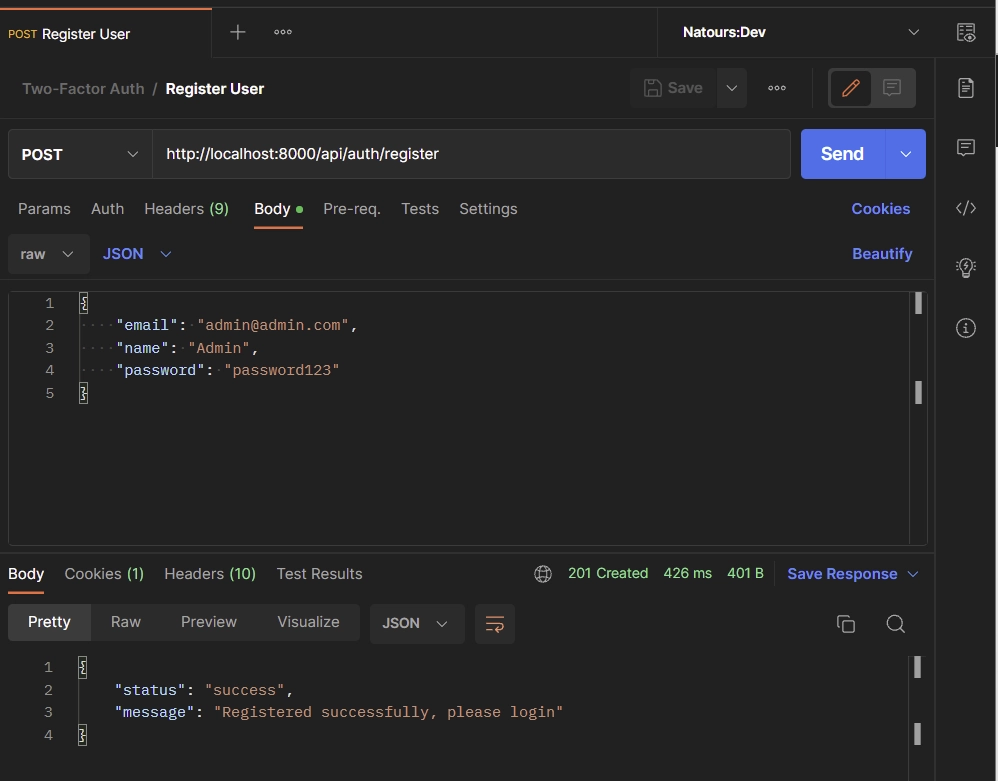The width and height of the screenshot is (998, 781).
Task: Open Test Results tab
Action: pos(320,573)
